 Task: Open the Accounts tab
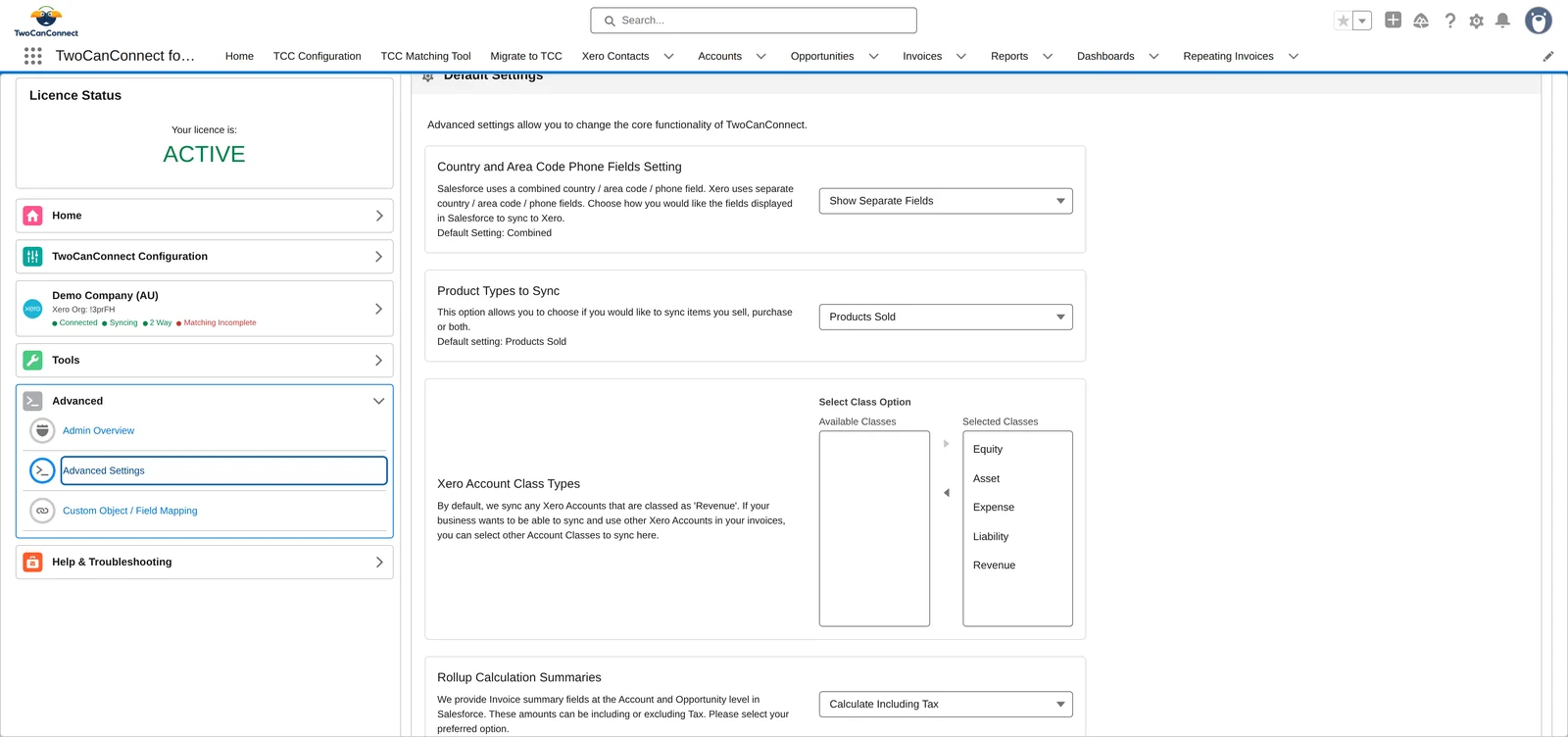[719, 57]
